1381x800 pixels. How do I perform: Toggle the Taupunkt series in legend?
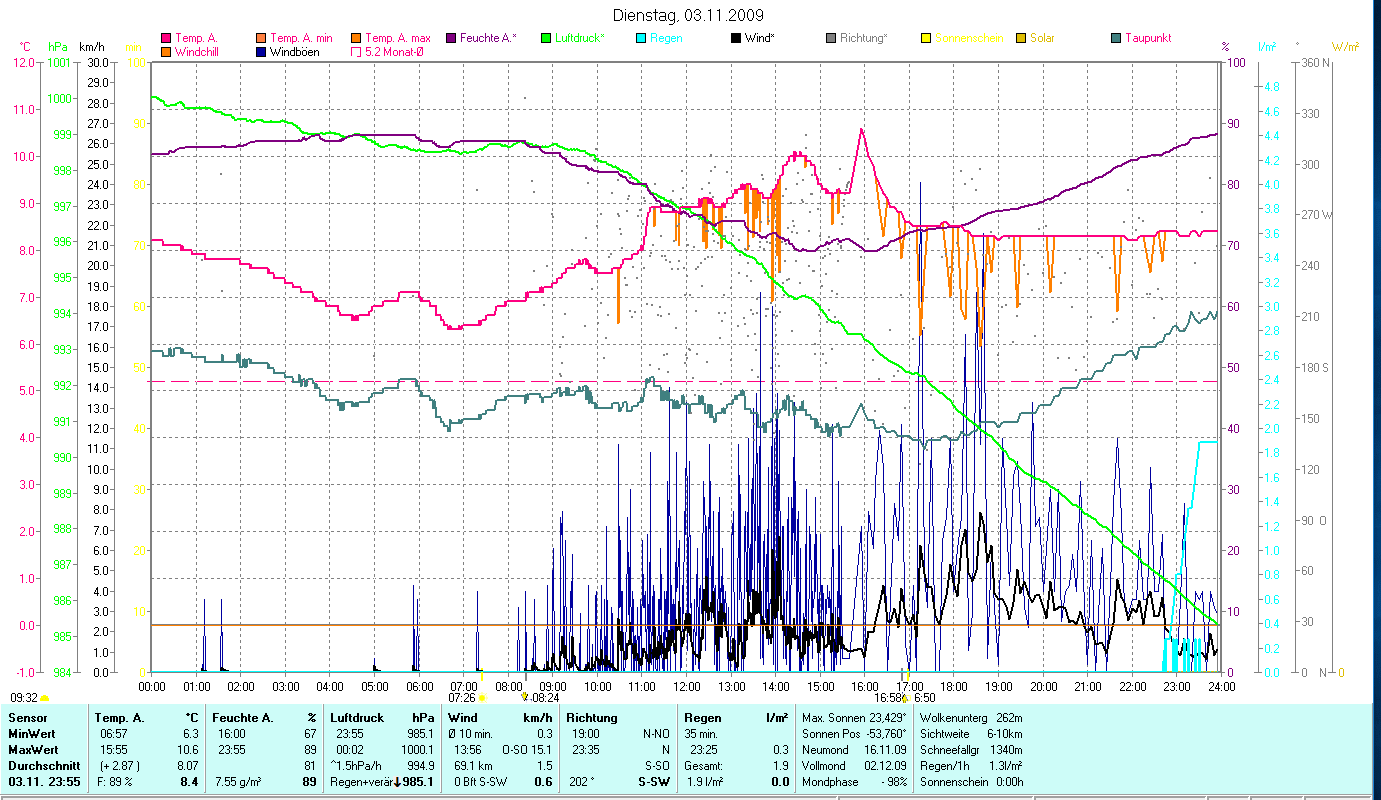1116,38
